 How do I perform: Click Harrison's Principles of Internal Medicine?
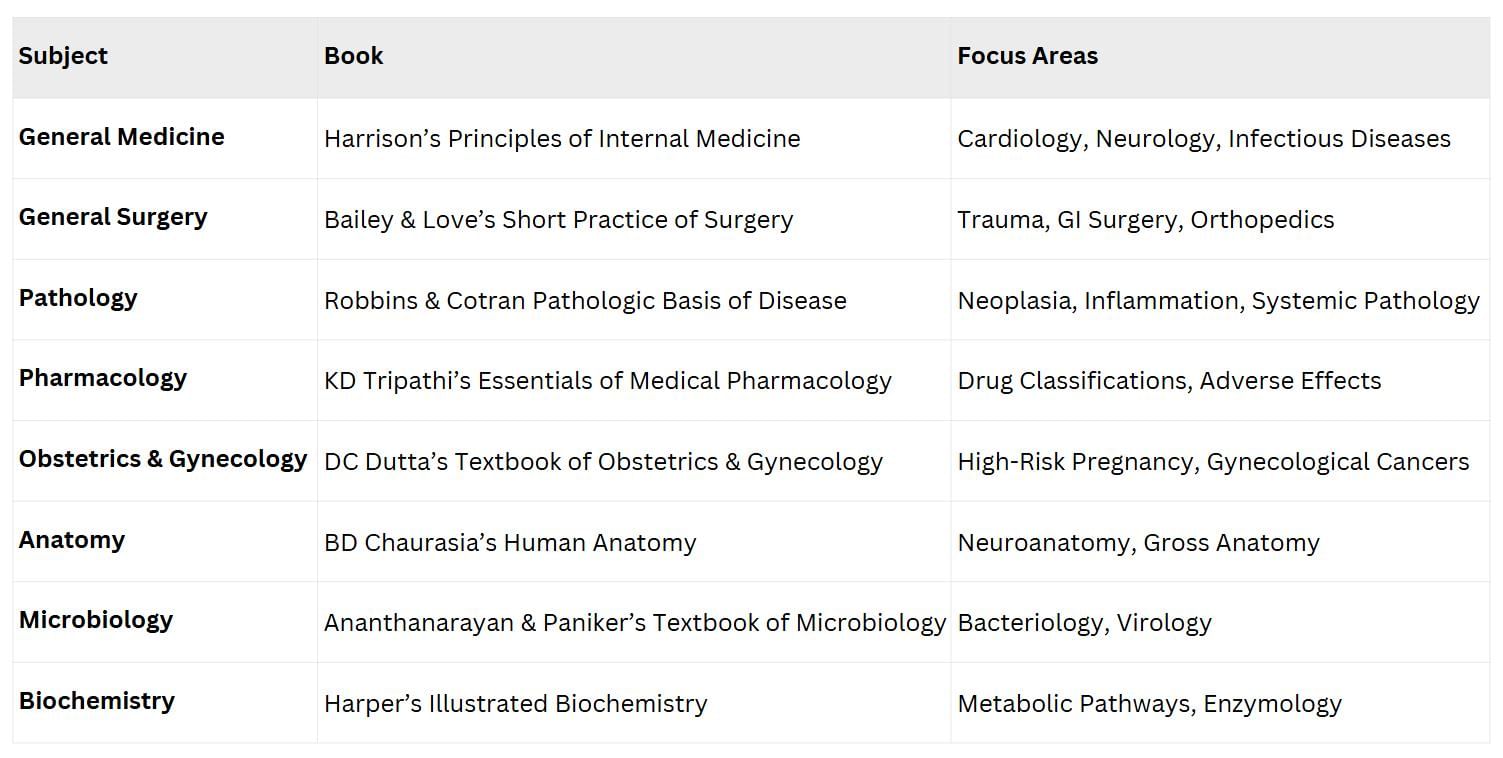pyautogui.click(x=562, y=139)
